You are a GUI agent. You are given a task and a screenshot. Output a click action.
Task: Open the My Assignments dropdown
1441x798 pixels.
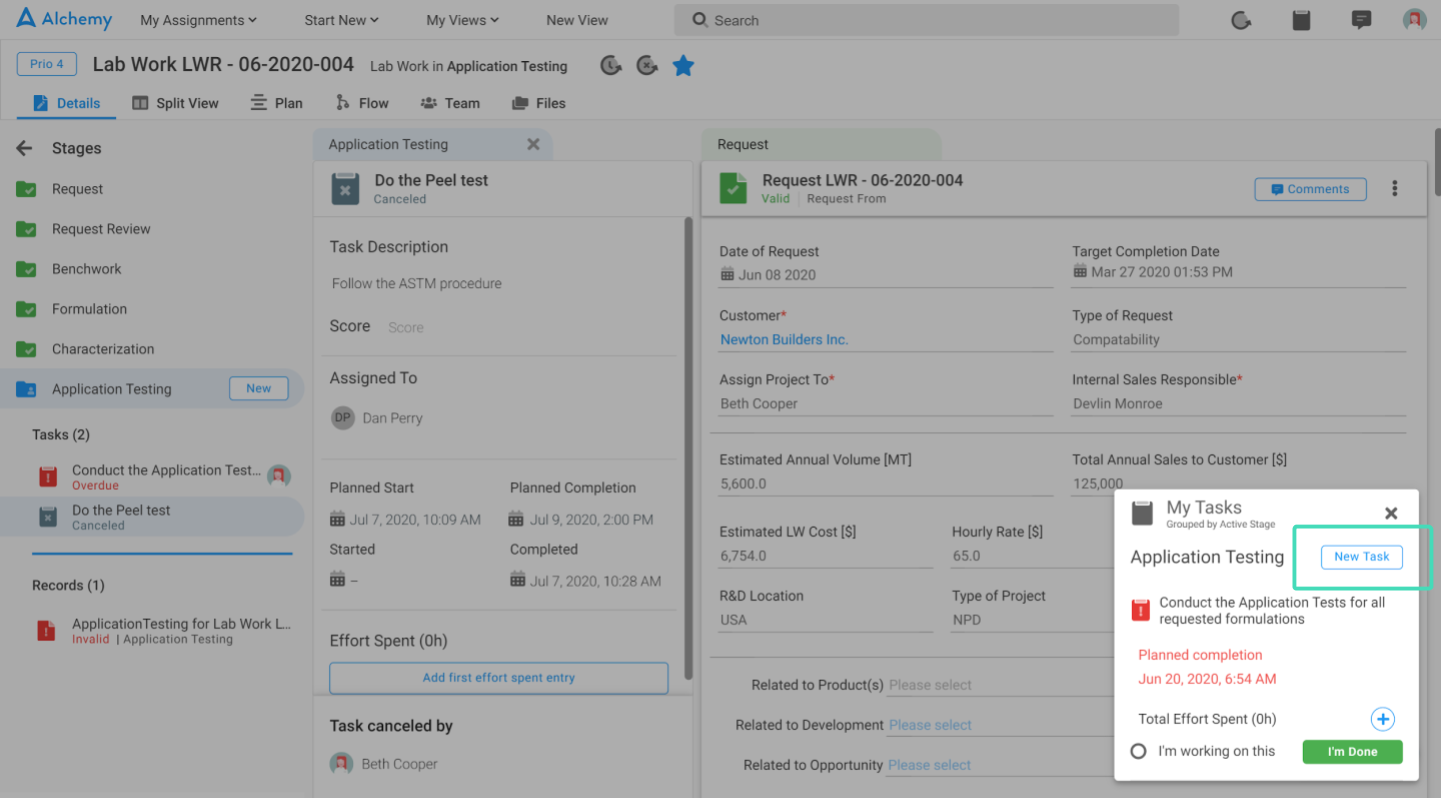(198, 20)
